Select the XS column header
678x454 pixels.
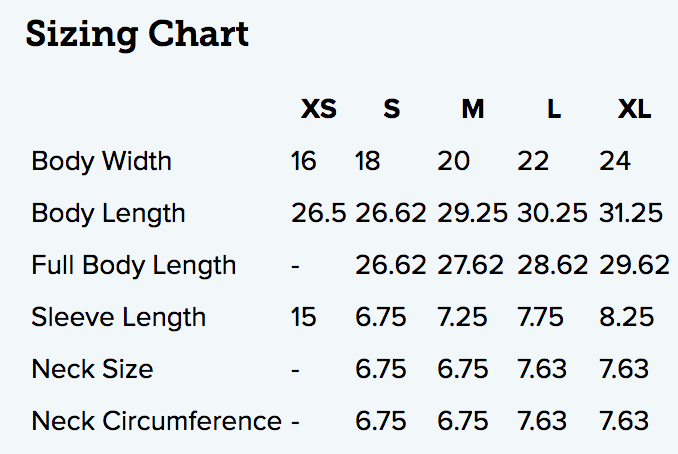tap(319, 109)
